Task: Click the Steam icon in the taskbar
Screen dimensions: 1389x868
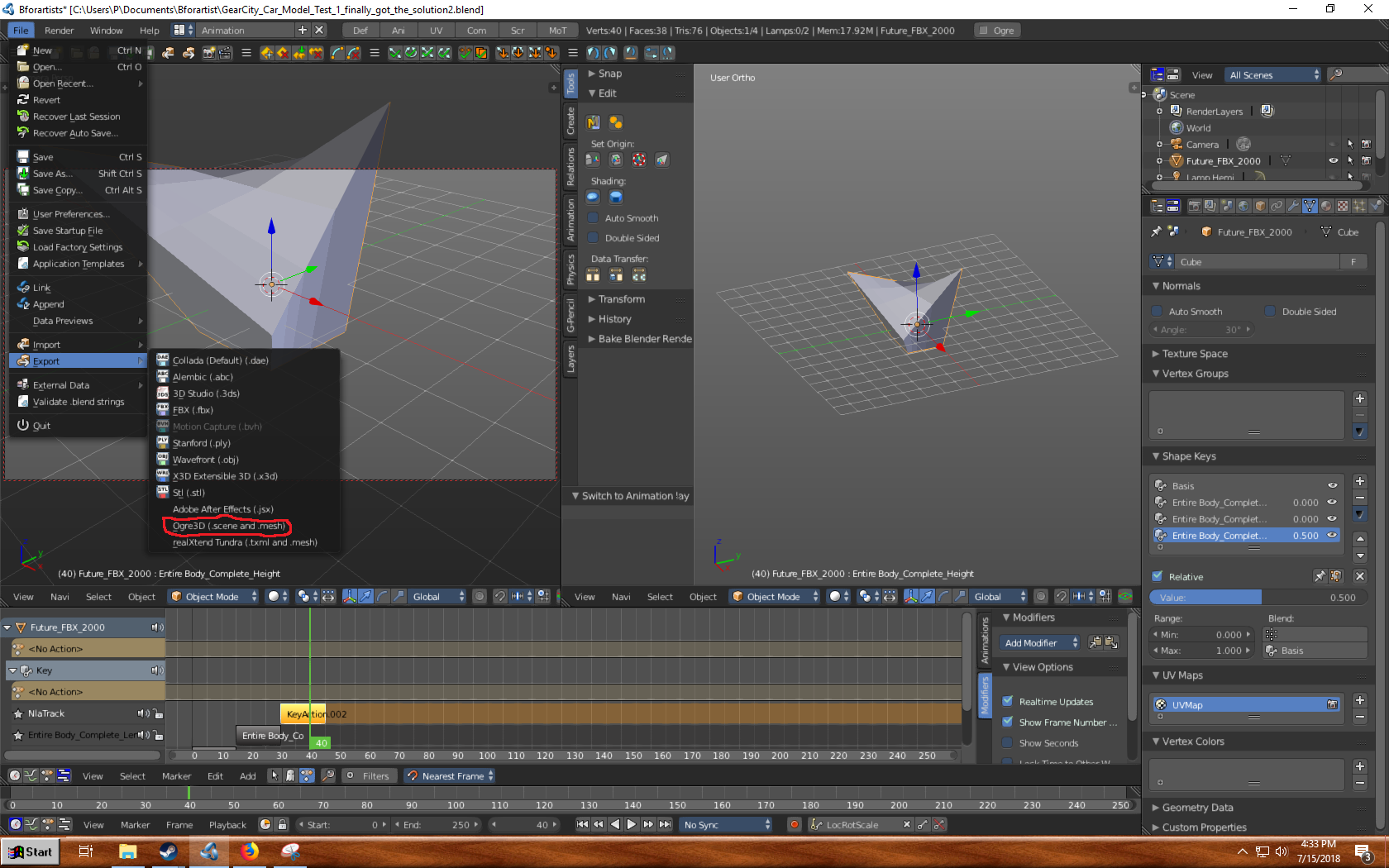Action: (x=168, y=851)
